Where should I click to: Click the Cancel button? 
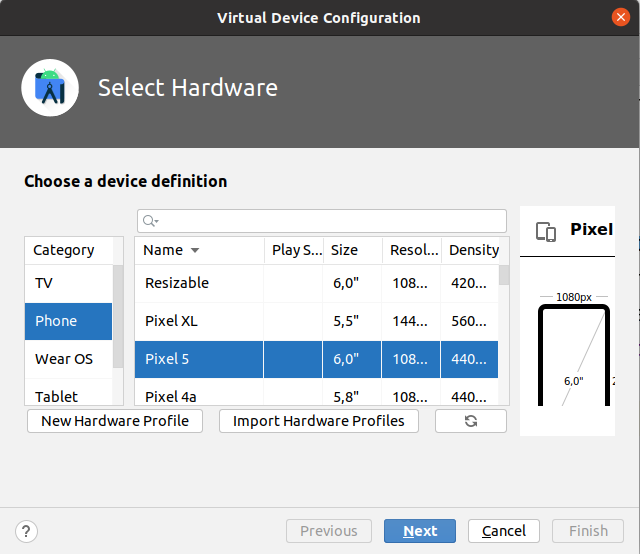pos(504,531)
